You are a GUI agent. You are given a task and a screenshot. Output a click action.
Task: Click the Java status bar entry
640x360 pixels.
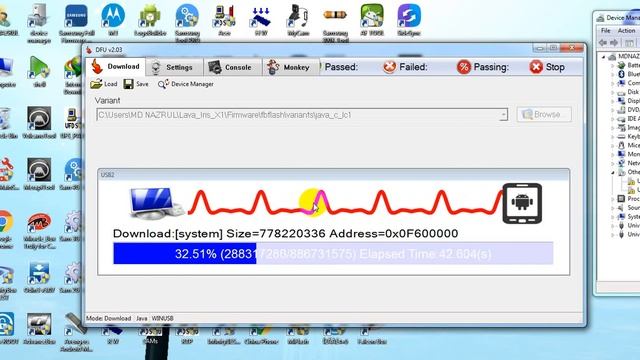[x=141, y=318]
